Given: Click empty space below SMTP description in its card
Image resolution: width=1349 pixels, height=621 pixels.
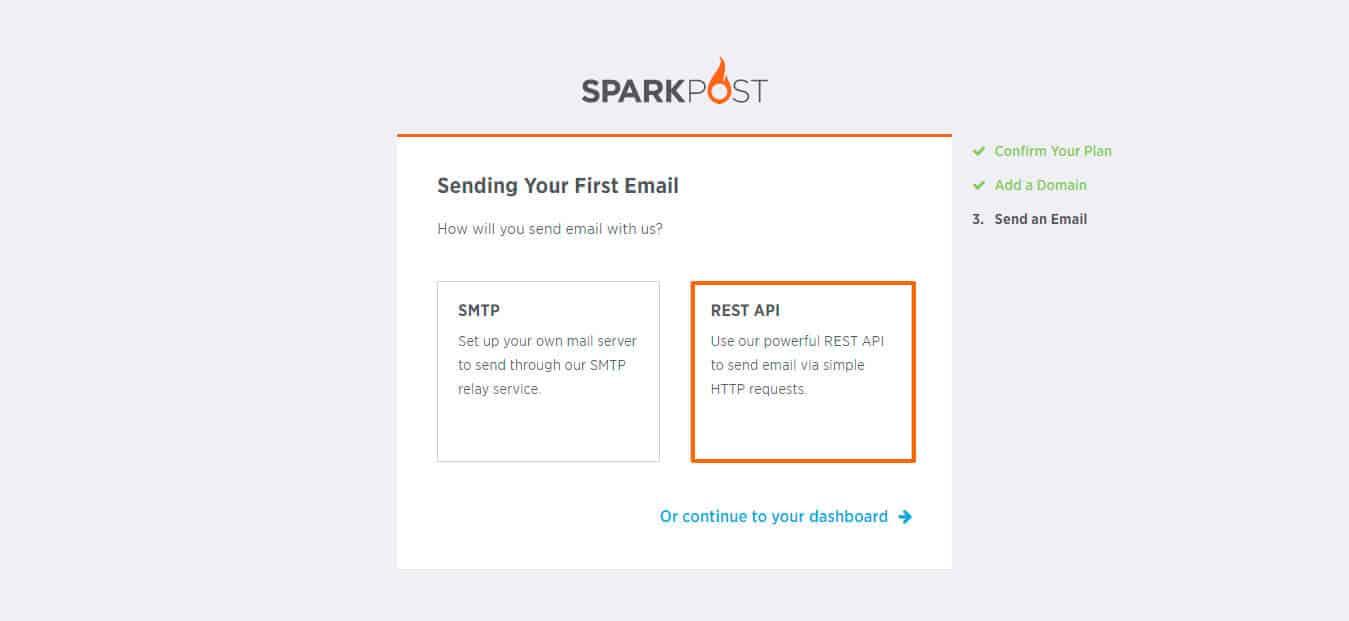Looking at the screenshot, I should tap(548, 430).
